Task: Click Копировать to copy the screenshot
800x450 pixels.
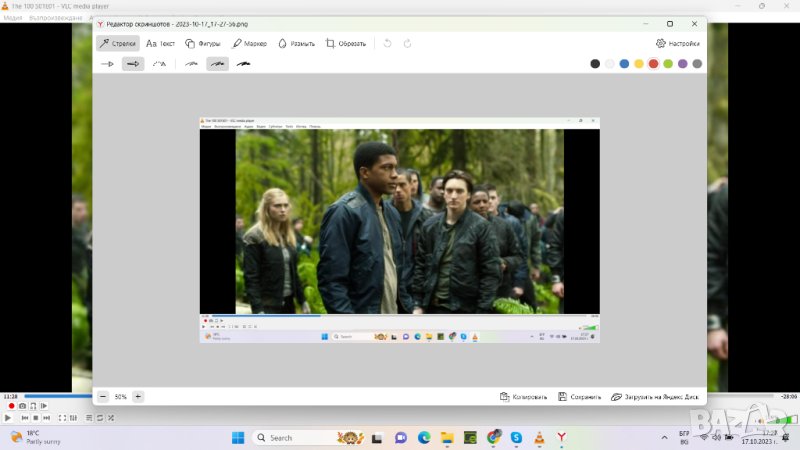Action: tap(523, 397)
